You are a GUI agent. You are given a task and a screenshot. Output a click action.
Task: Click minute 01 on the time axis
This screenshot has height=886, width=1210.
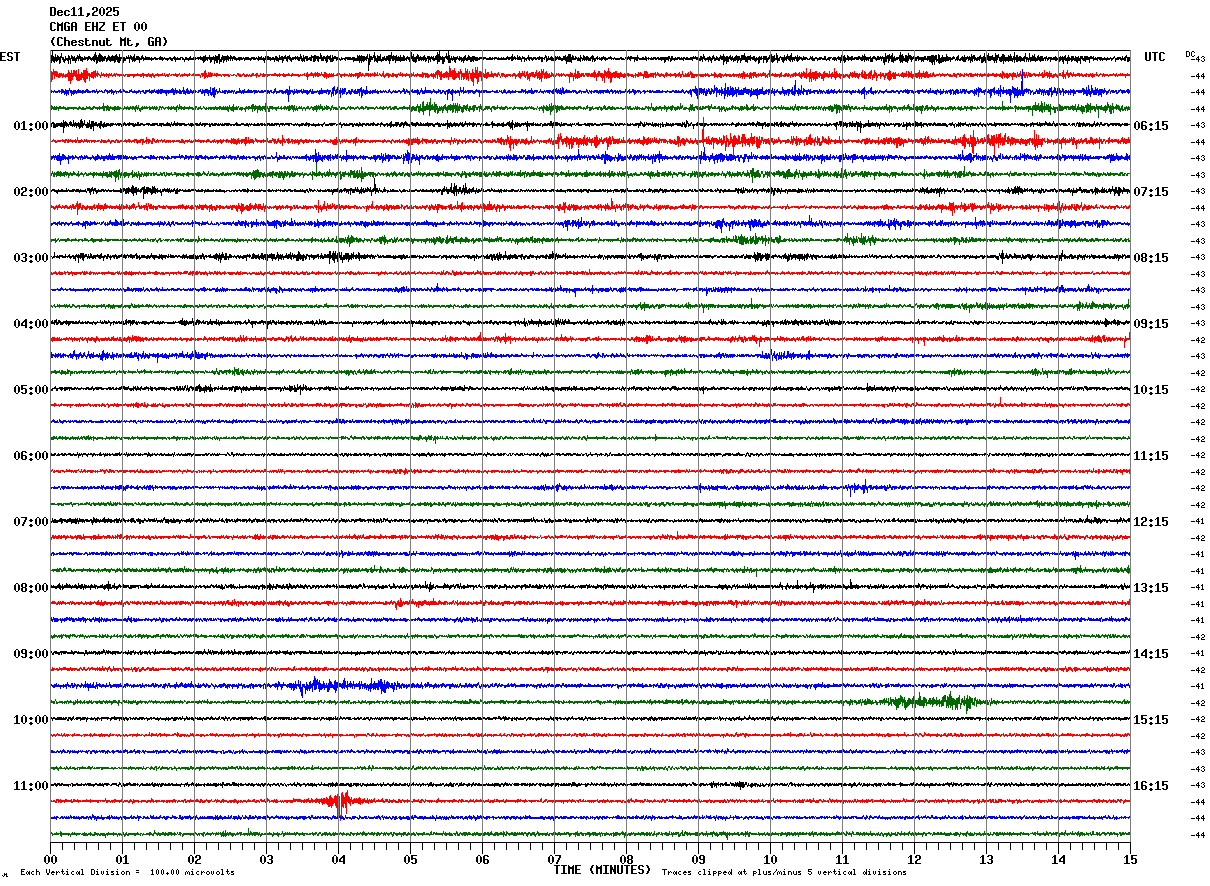point(122,859)
